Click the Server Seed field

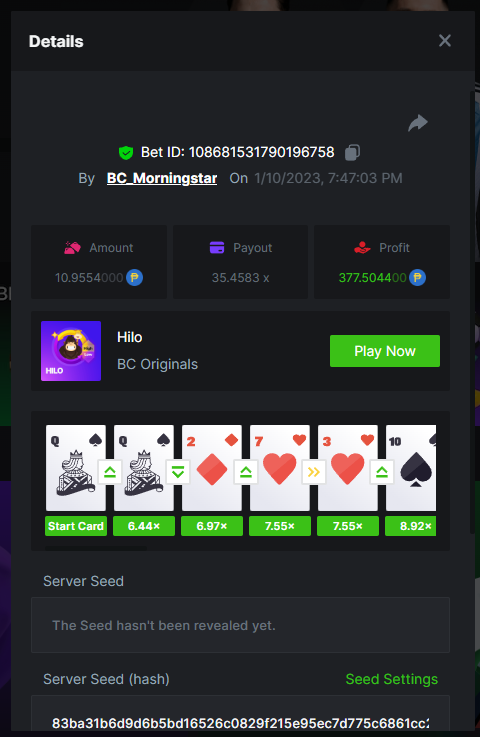coord(240,625)
